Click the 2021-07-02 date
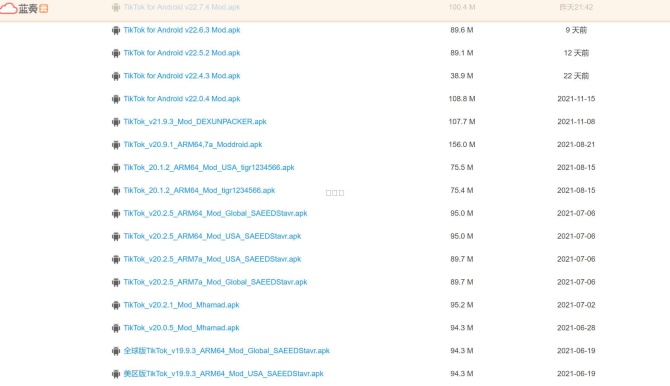Screen dimensions: 670x386 tap(576, 305)
